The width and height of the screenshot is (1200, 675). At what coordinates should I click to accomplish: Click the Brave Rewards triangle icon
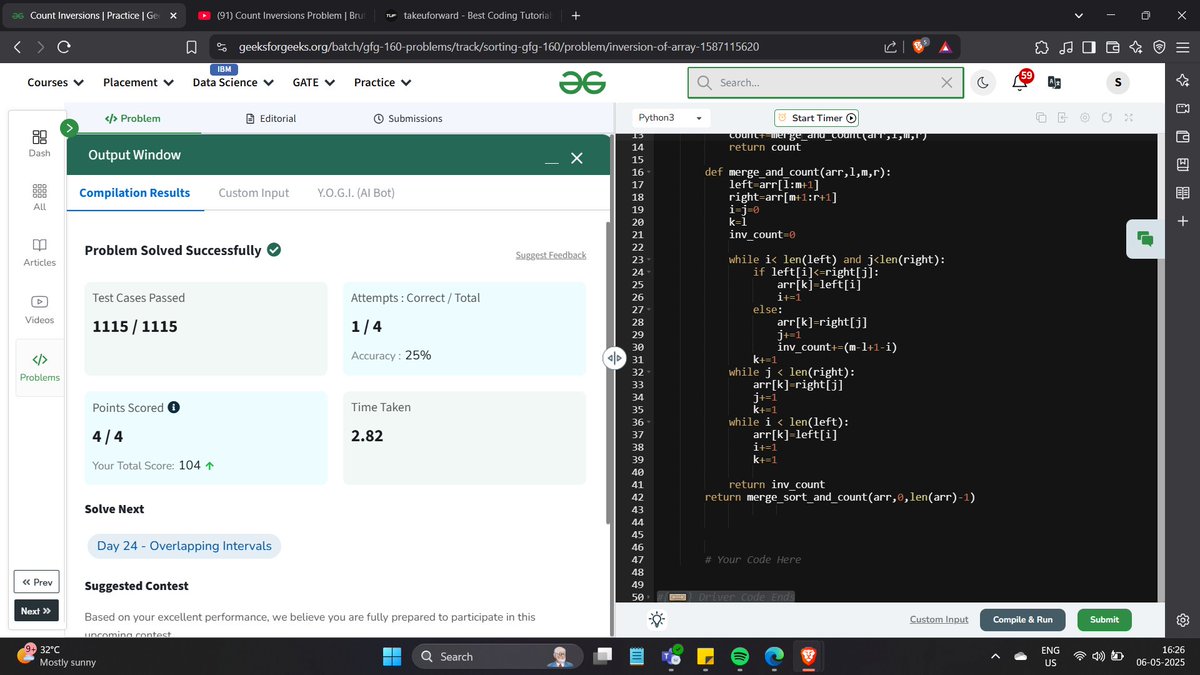tap(945, 47)
